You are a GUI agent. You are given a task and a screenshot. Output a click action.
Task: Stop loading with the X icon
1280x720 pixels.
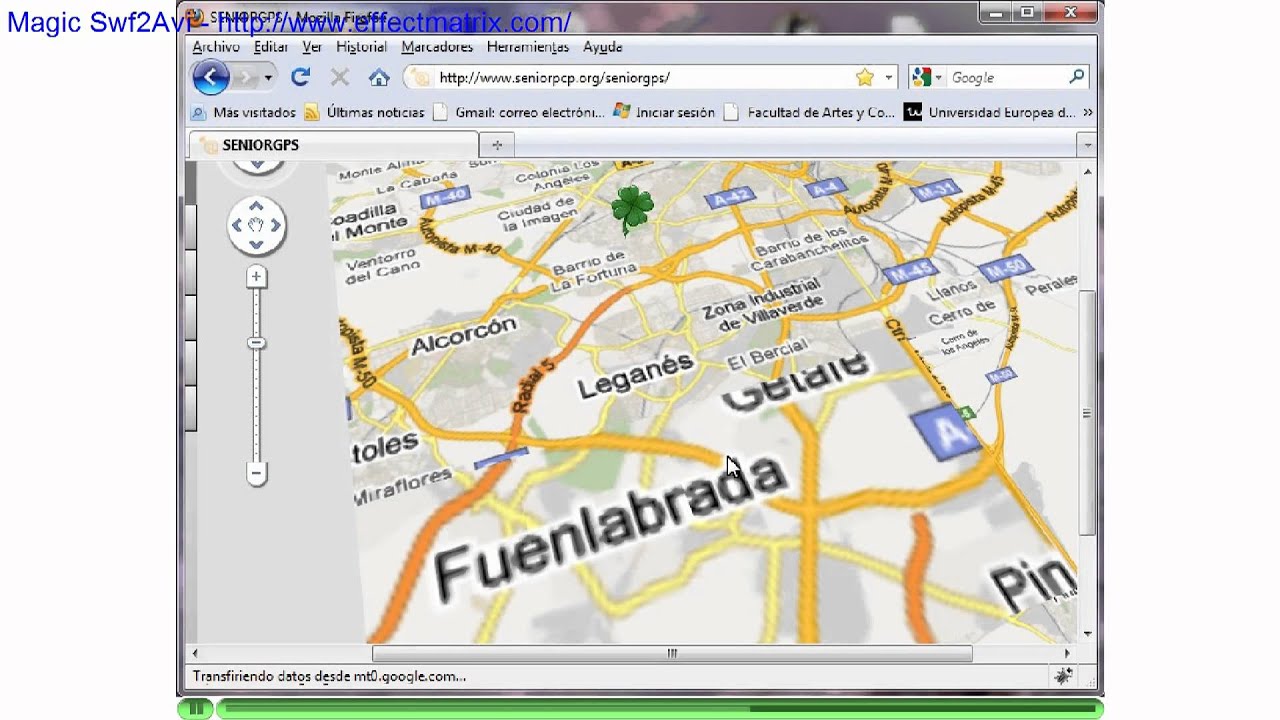point(339,77)
